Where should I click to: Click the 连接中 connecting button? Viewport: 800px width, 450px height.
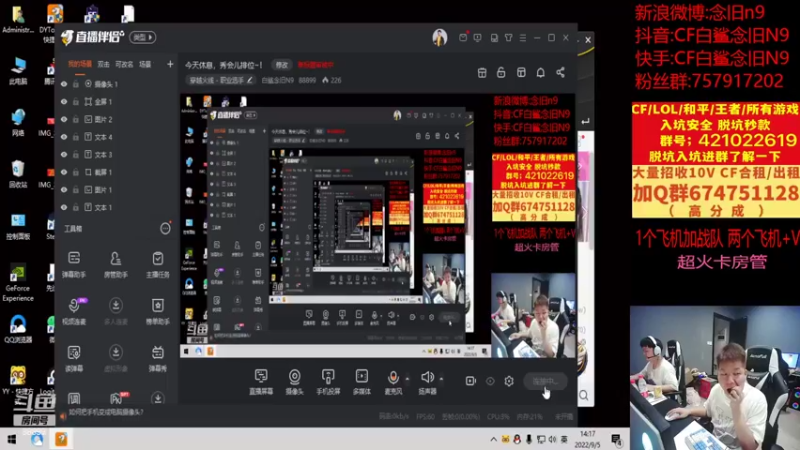coord(545,381)
